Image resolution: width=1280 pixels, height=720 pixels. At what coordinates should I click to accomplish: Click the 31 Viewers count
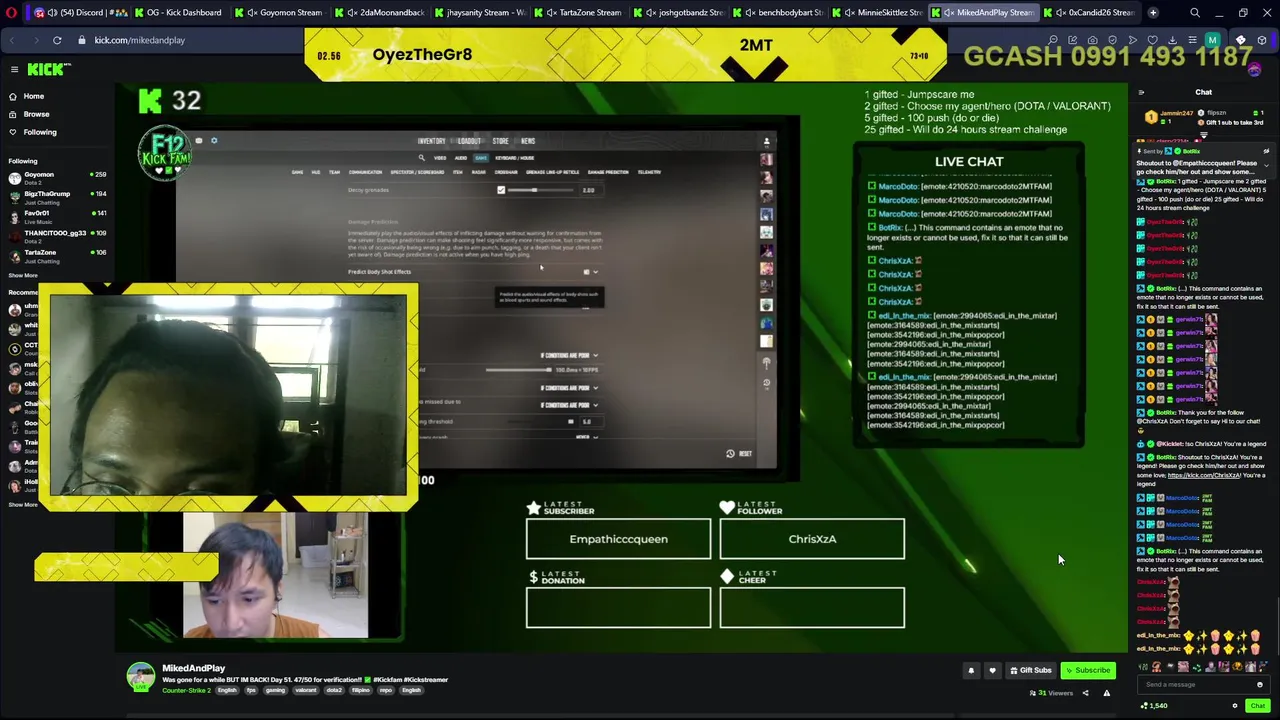coord(1050,693)
